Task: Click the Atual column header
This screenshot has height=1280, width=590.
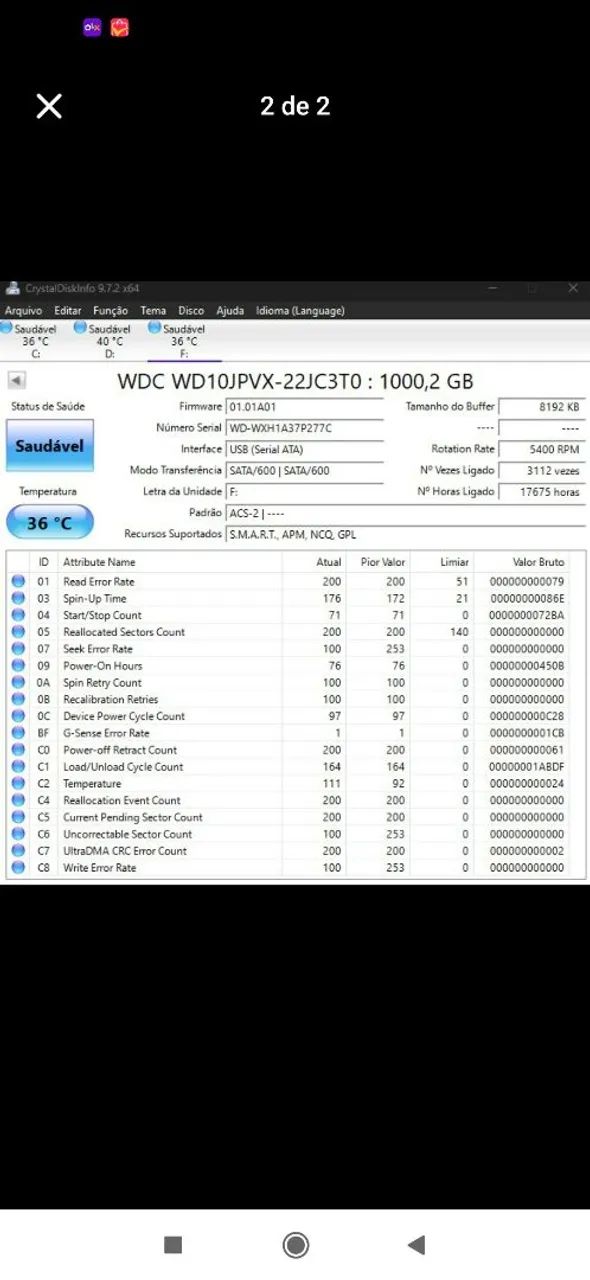Action: tap(328, 562)
